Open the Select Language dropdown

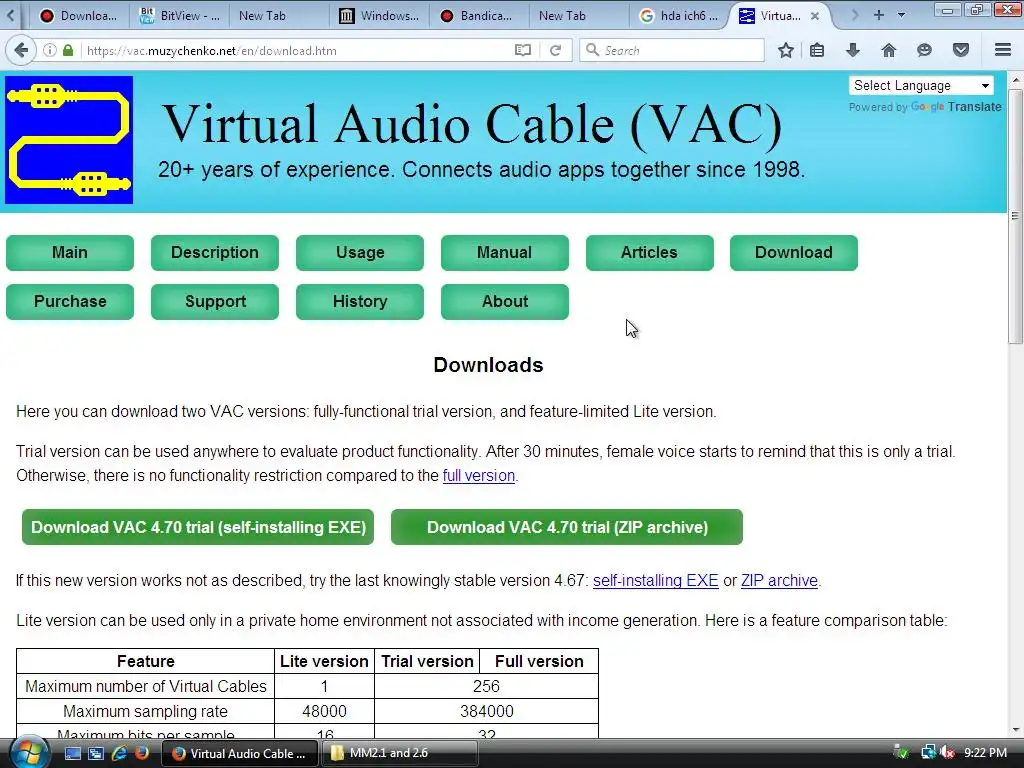921,86
